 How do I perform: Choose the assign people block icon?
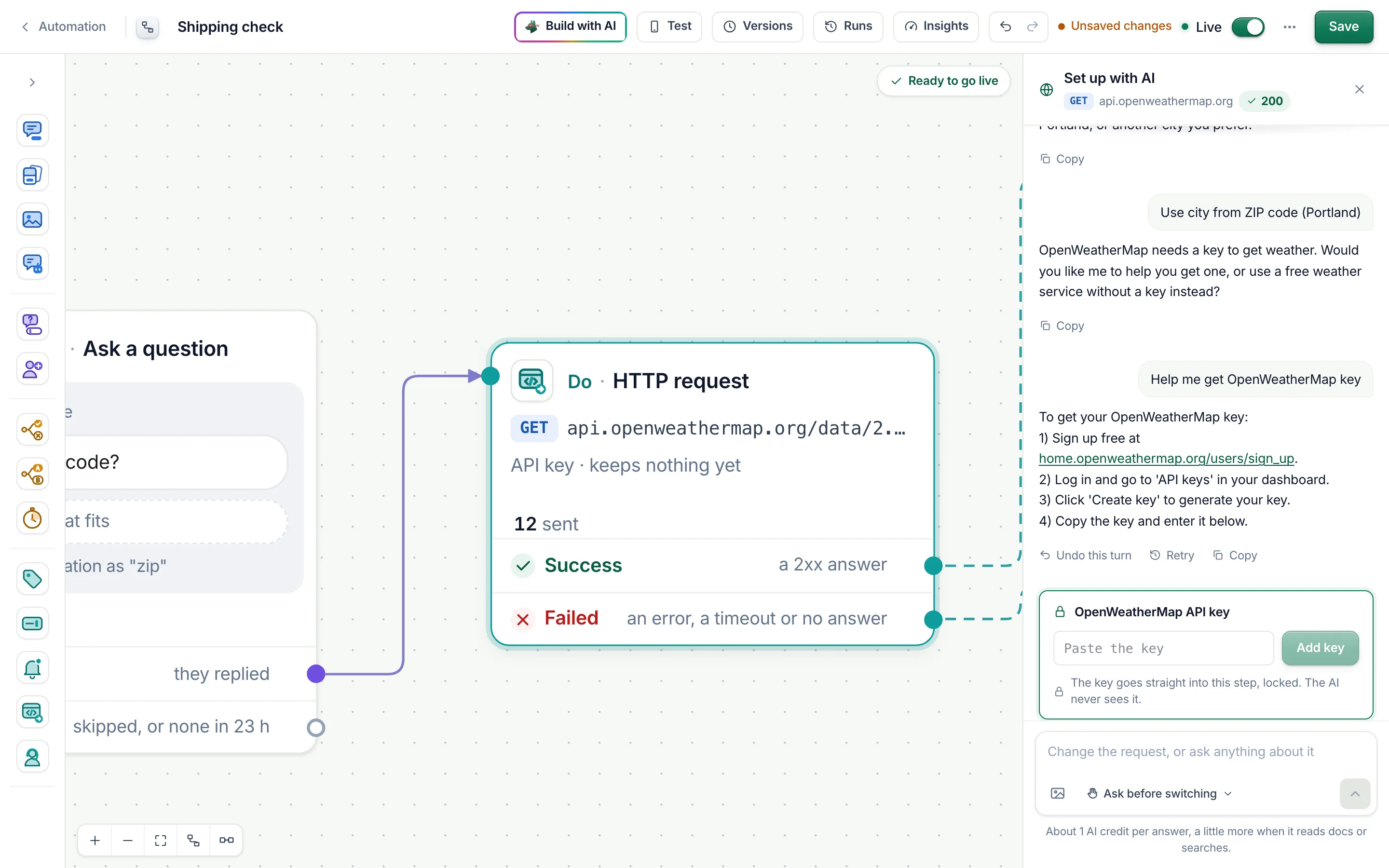pyautogui.click(x=32, y=368)
